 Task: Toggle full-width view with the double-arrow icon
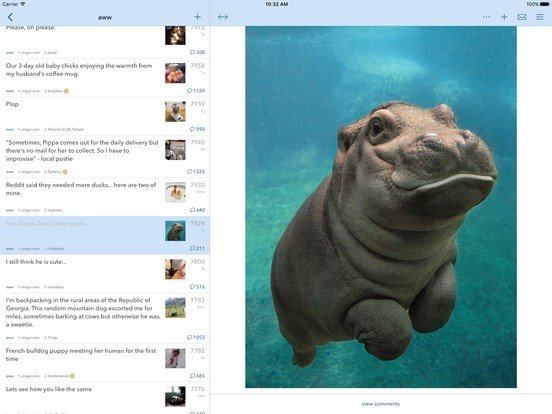[x=223, y=17]
